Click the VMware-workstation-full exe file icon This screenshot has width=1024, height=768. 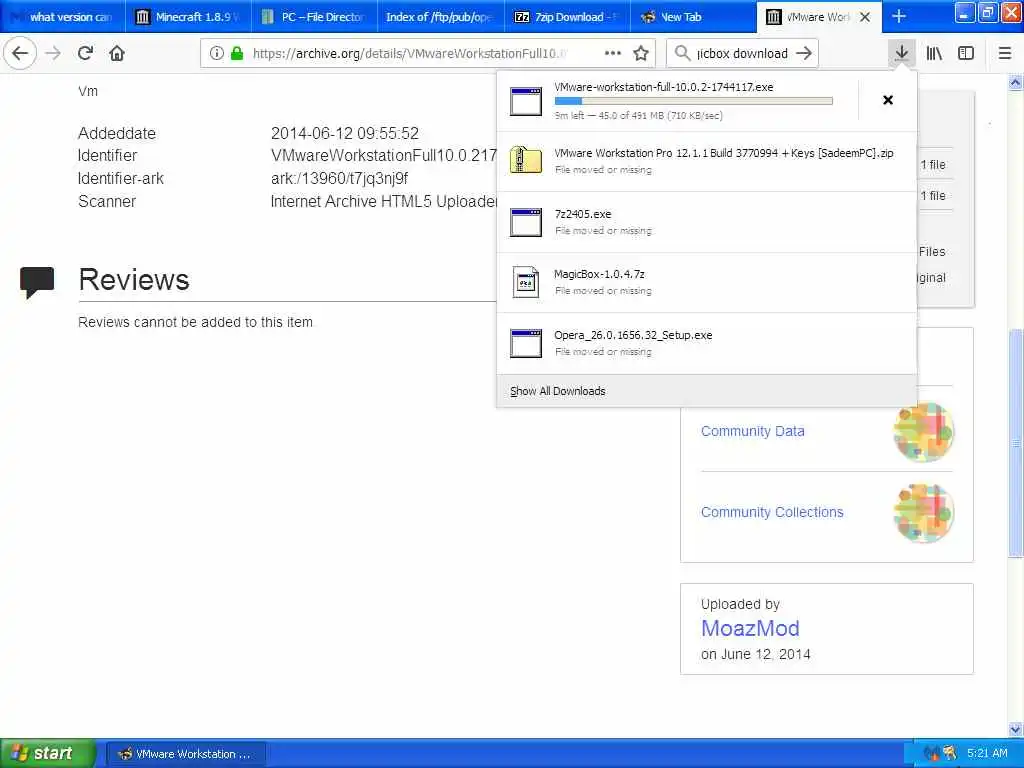[x=526, y=101]
